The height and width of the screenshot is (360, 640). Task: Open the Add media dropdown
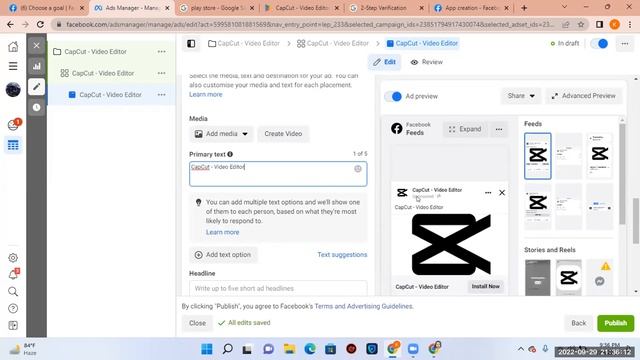coord(221,134)
